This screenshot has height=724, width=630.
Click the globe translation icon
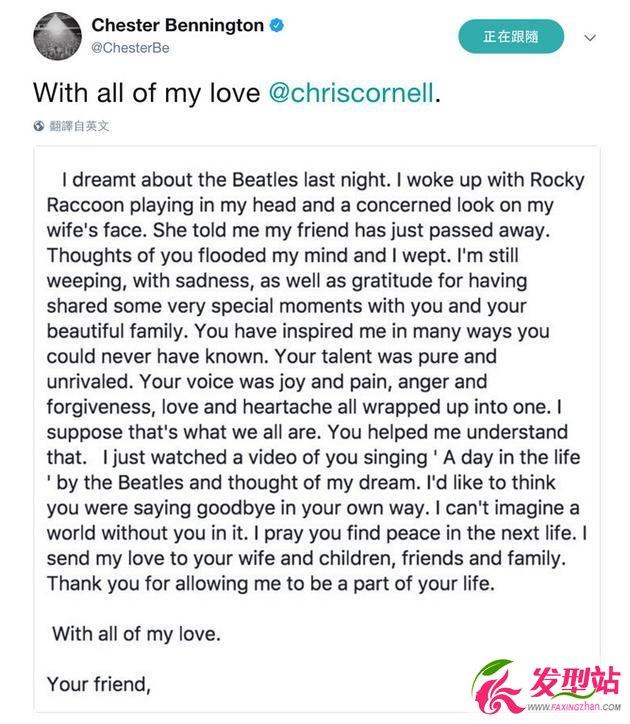point(39,126)
